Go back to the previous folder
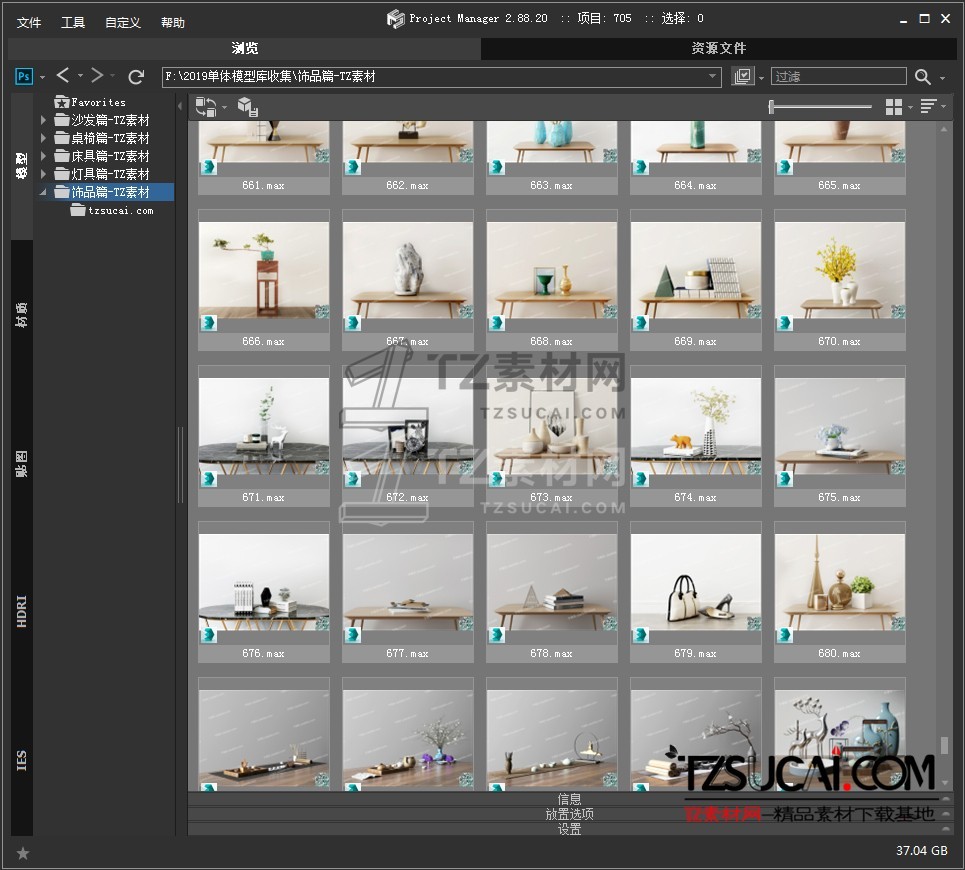 63,76
